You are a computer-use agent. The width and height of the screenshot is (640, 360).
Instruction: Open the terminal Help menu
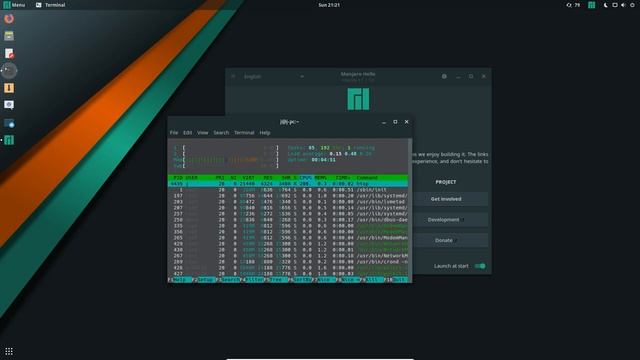point(265,133)
